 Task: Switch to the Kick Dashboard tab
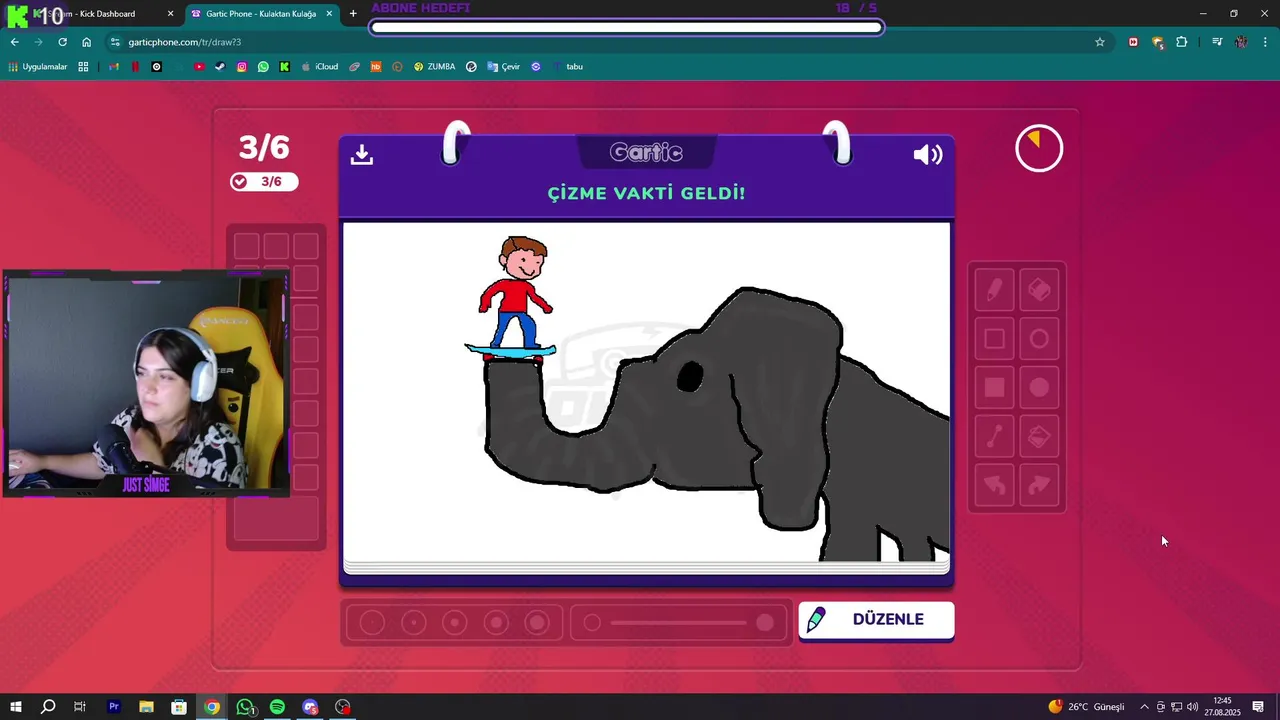pos(98,14)
